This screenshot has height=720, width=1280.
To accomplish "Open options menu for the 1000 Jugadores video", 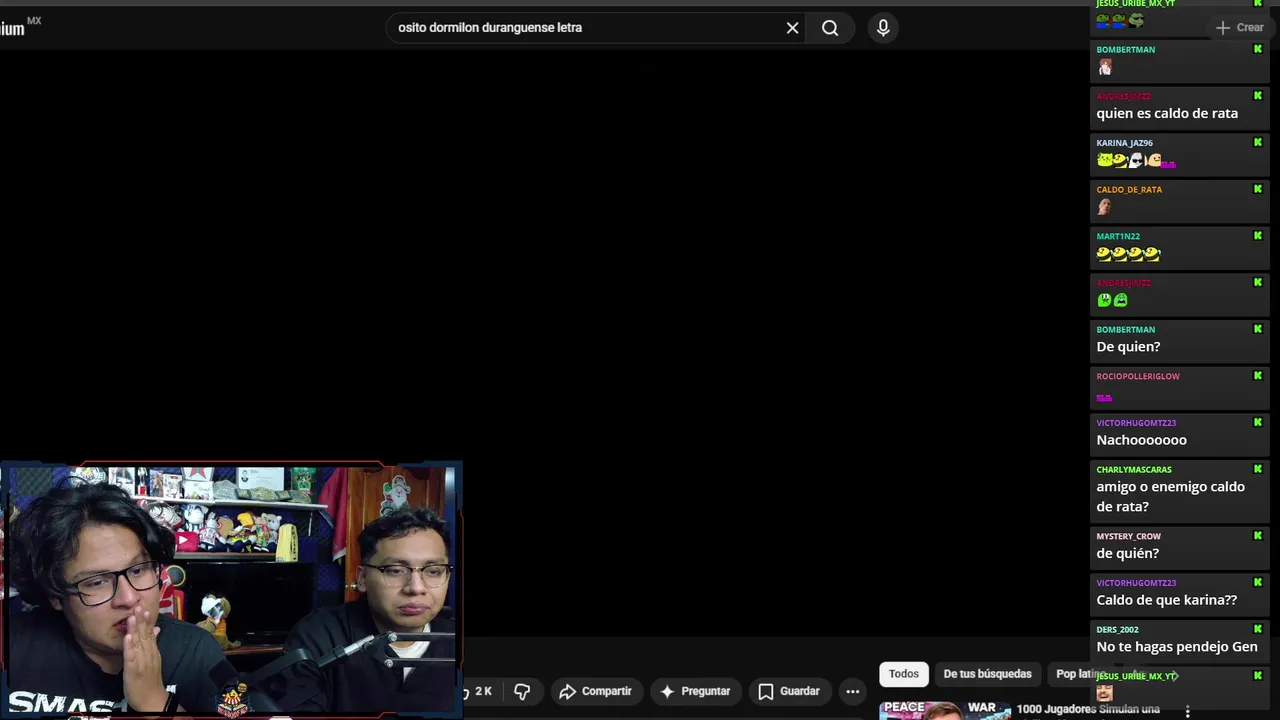I will coord(1187,710).
